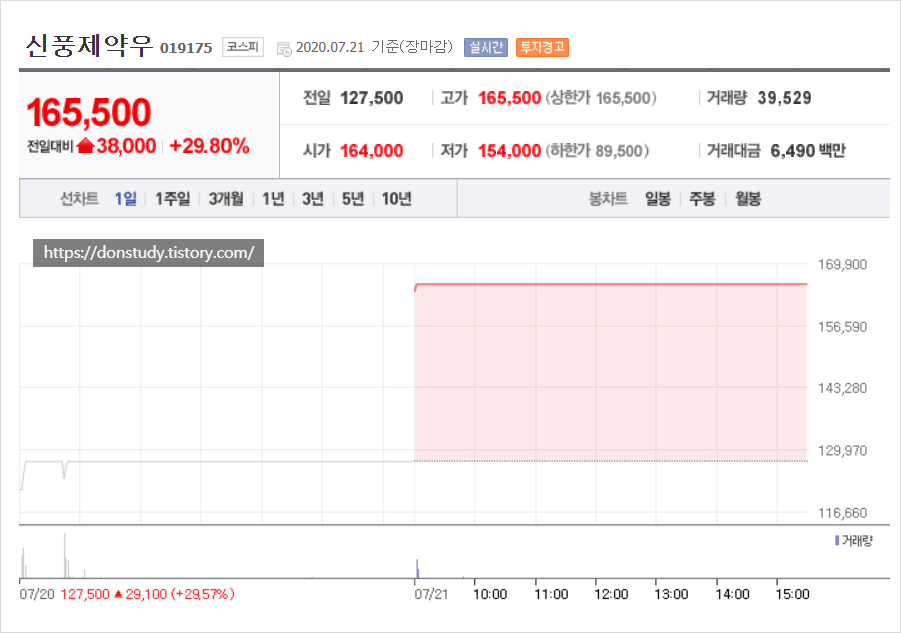Click the 07/20 summary +29.57% text
Image resolution: width=901 pixels, height=633 pixels.
tap(203, 594)
